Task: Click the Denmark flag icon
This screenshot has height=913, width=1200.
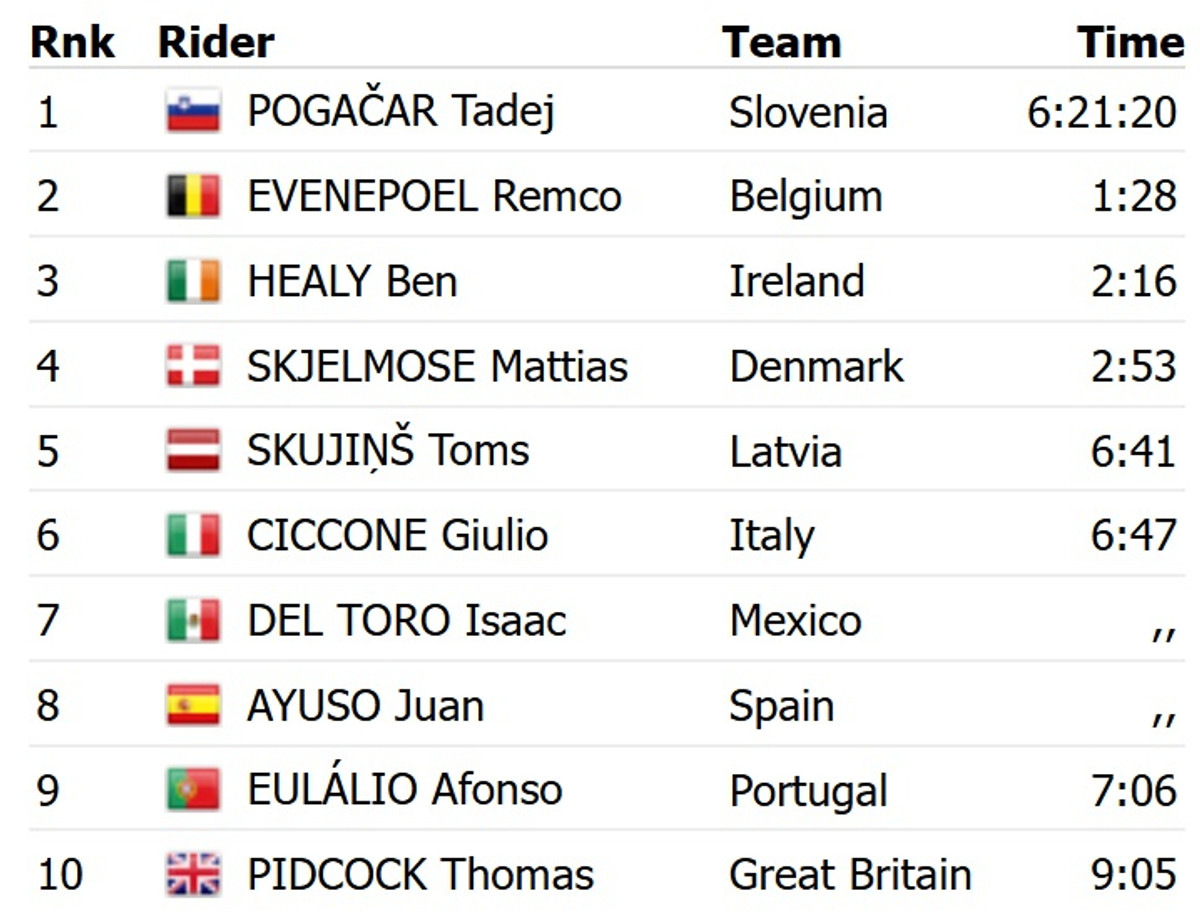Action: coord(193,366)
